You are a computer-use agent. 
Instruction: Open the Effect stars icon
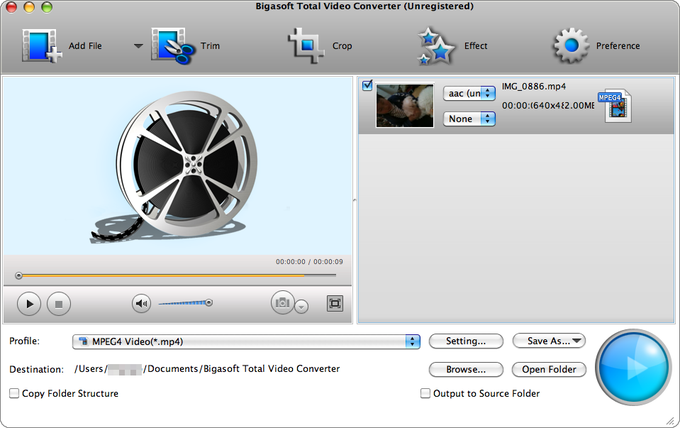pos(436,46)
